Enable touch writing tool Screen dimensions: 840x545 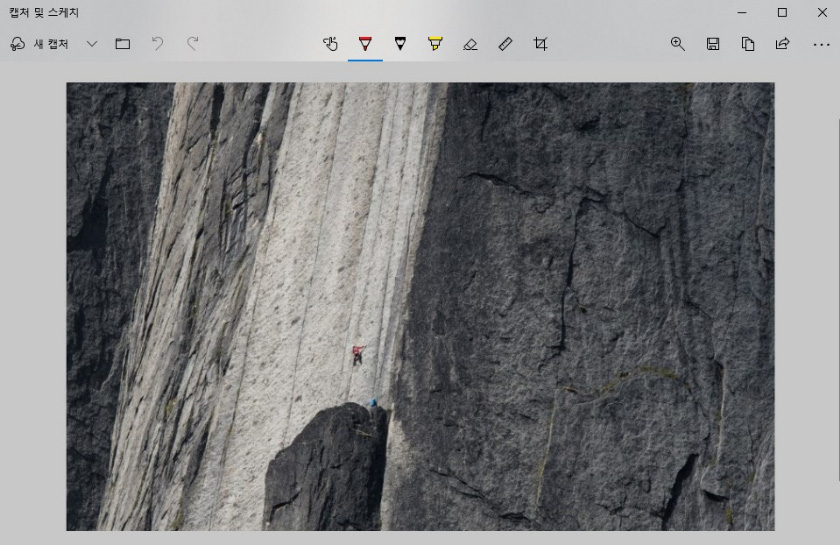pos(330,44)
